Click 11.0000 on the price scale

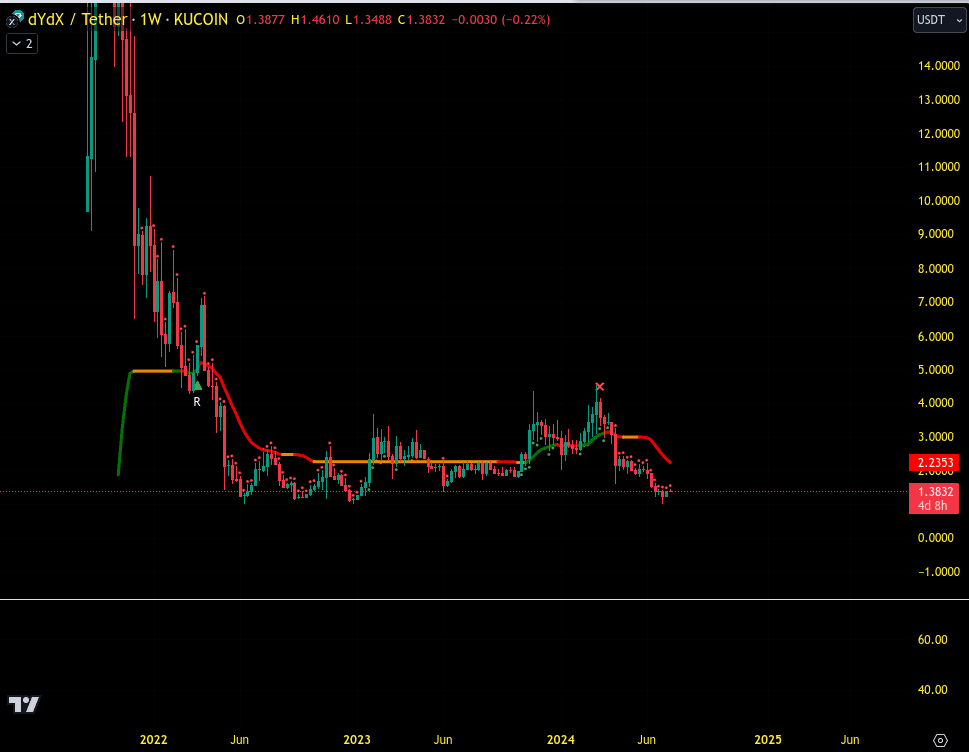(939, 167)
